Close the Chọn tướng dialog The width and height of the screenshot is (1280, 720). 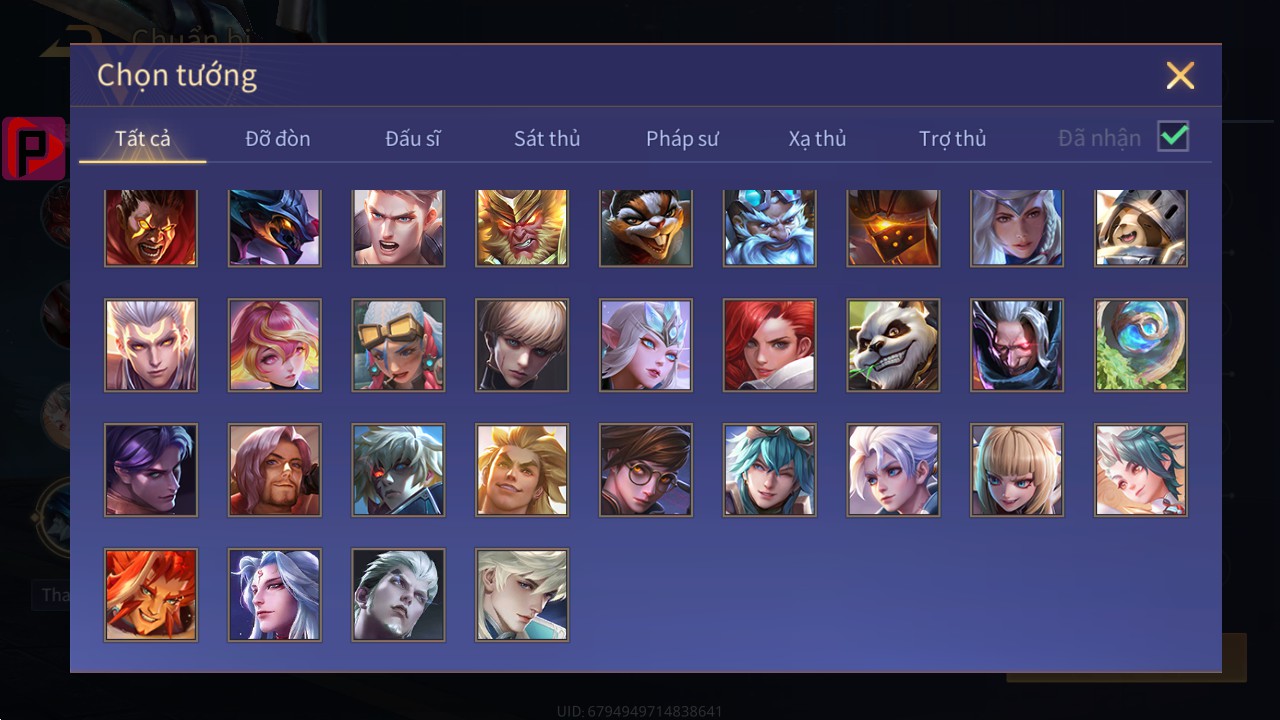pyautogui.click(x=1180, y=75)
